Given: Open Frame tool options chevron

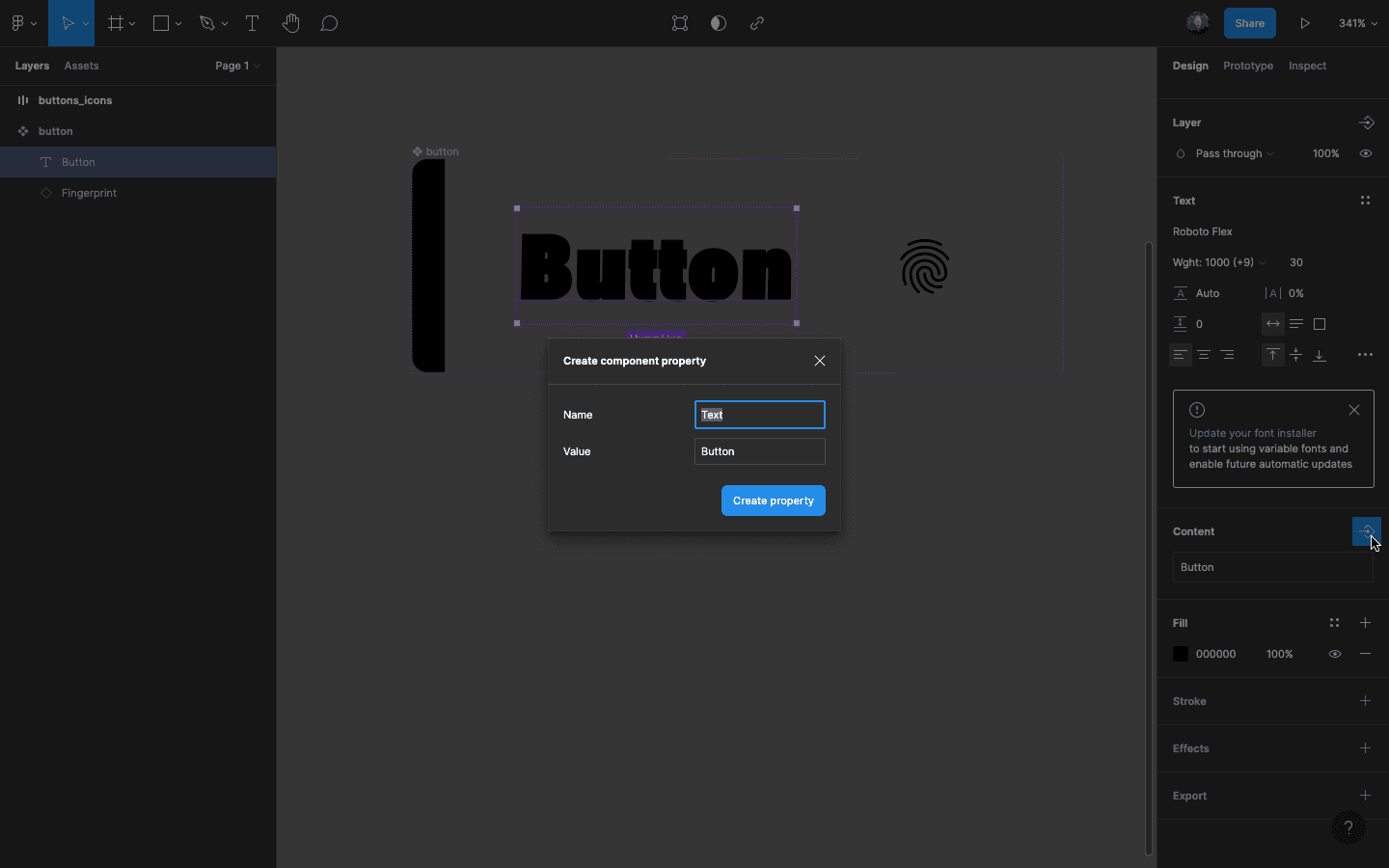Looking at the screenshot, I should pos(132,23).
